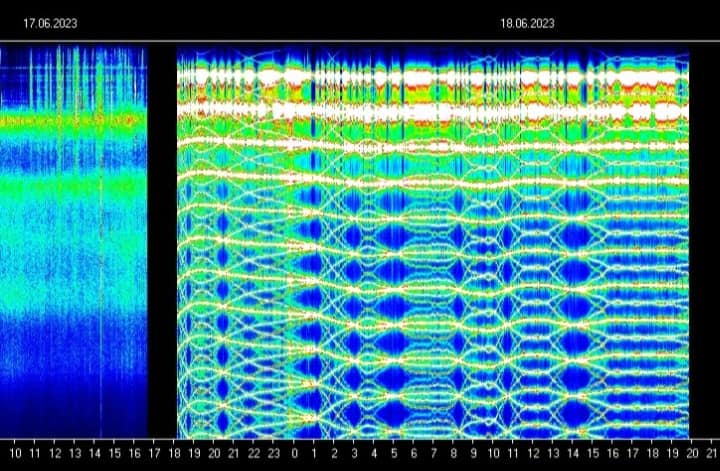Click the hour 1 axis label
The height and width of the screenshot is (471, 720).
click(314, 454)
